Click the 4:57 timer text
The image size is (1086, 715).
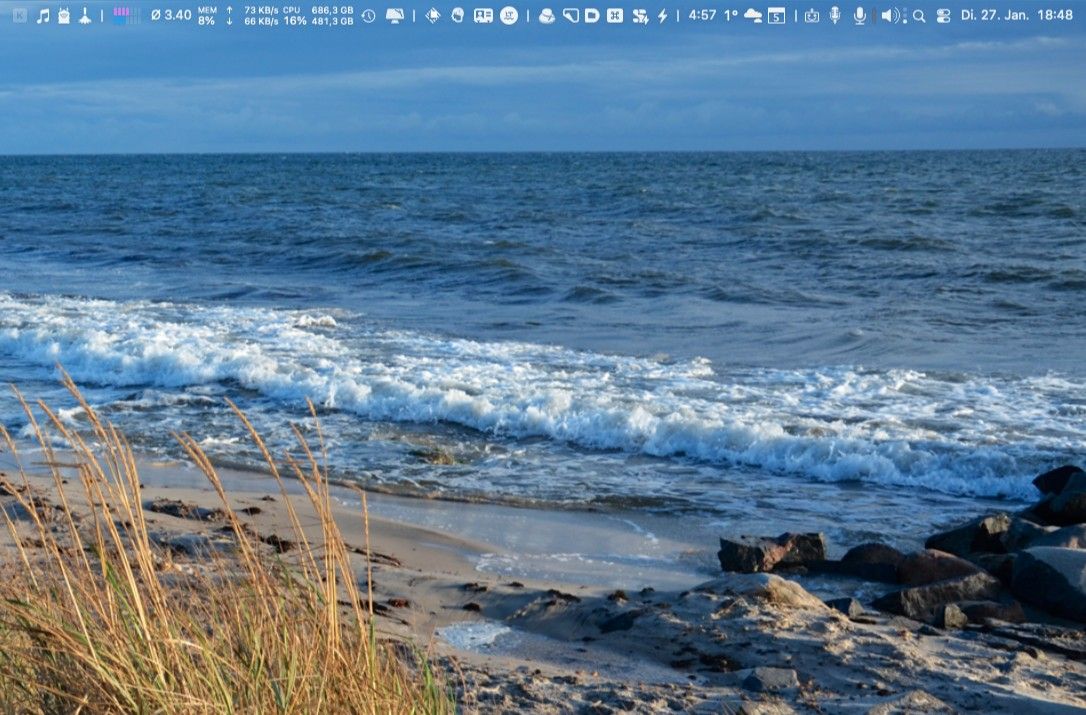coord(702,15)
